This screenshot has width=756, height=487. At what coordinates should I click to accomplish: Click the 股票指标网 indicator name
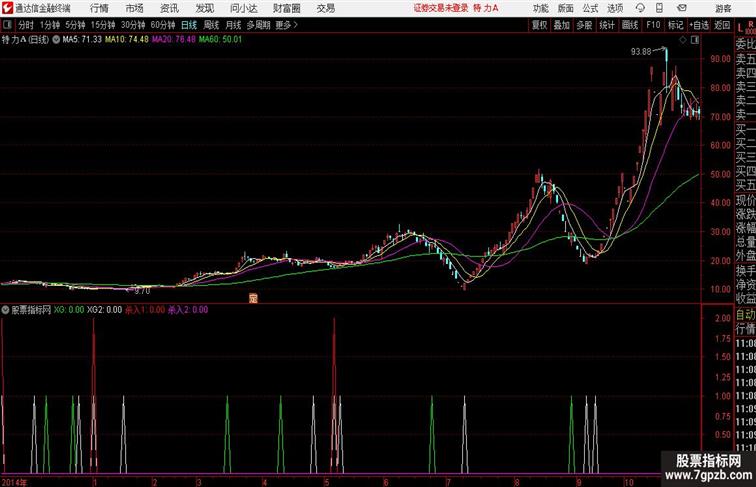tap(31, 310)
